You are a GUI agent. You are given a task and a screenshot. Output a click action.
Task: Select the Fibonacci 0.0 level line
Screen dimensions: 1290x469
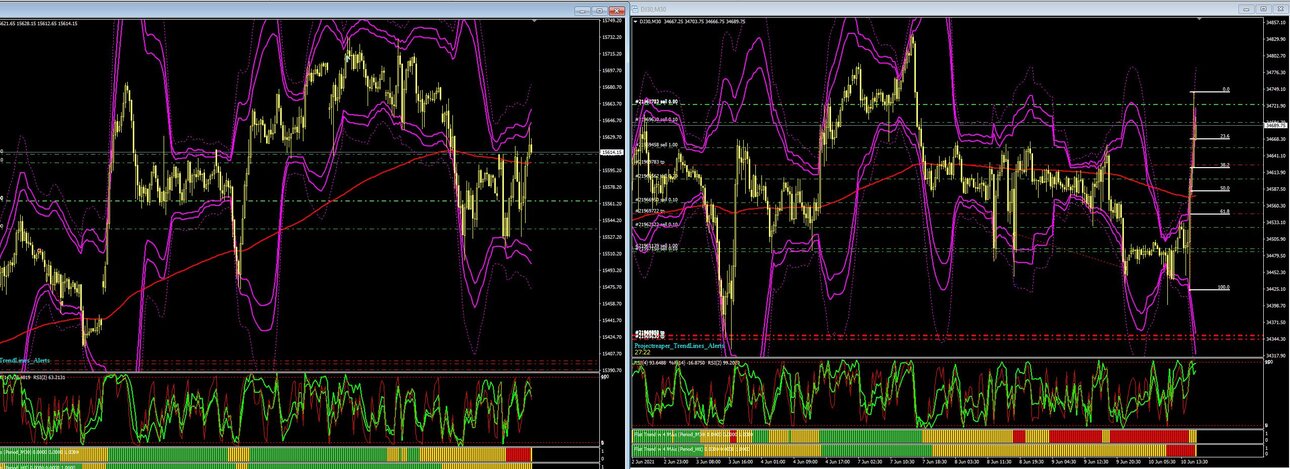click(1210, 91)
